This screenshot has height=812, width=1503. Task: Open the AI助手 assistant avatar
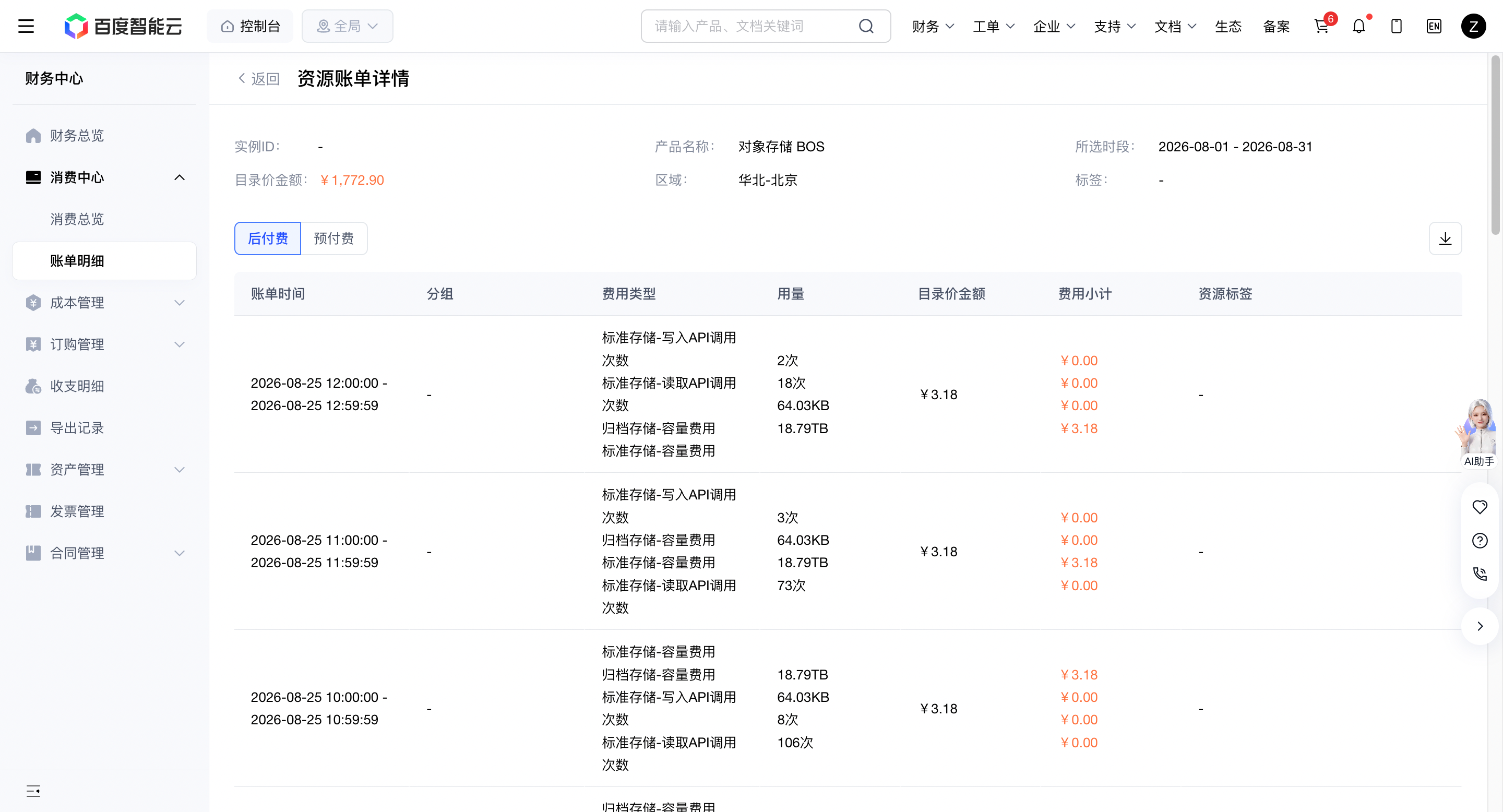tap(1478, 433)
